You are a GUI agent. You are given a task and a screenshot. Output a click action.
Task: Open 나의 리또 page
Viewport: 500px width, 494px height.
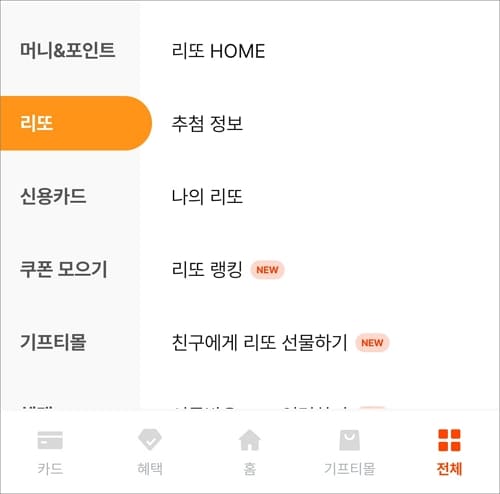point(207,196)
